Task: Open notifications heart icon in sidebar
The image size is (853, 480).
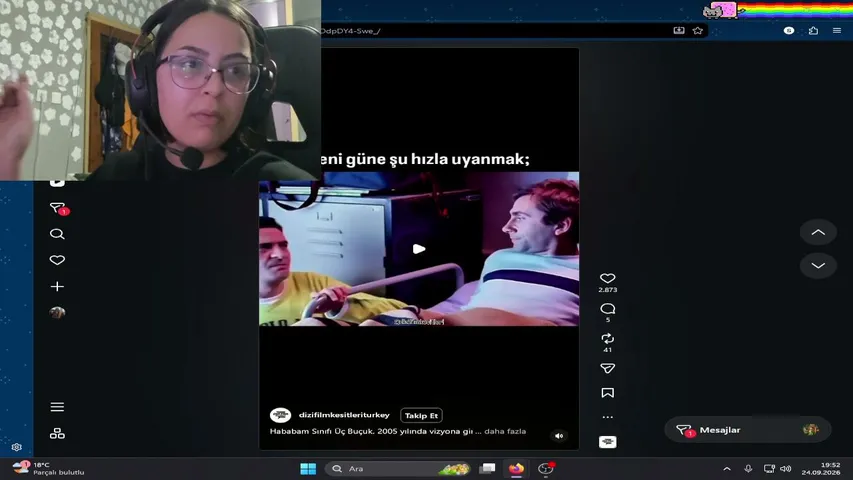Action: 57,260
